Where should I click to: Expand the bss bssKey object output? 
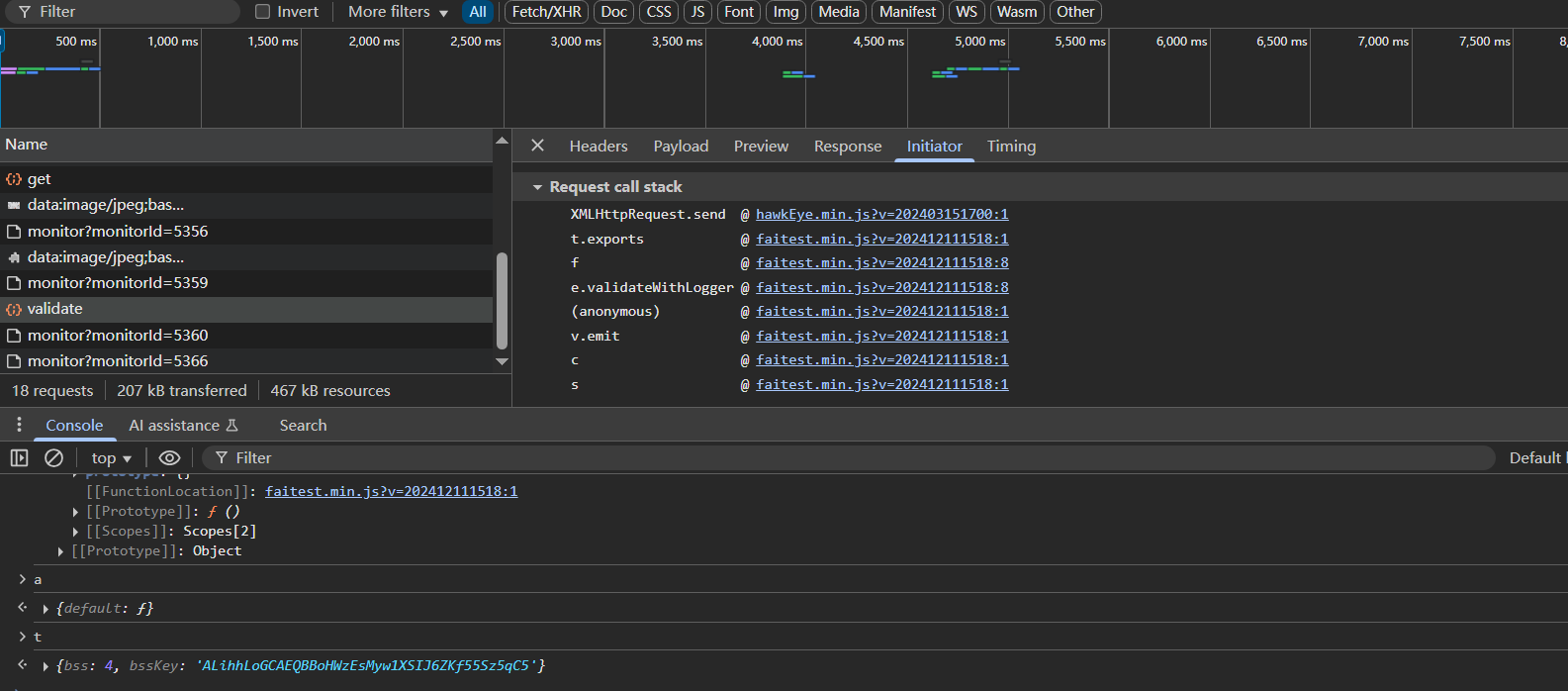(x=46, y=666)
